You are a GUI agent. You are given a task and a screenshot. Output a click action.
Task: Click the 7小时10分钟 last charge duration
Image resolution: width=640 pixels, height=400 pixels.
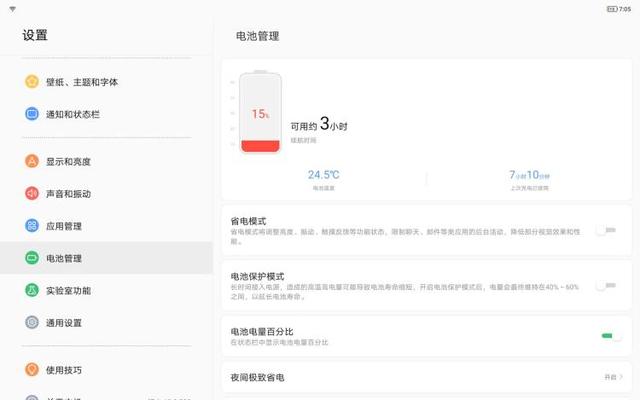529,175
